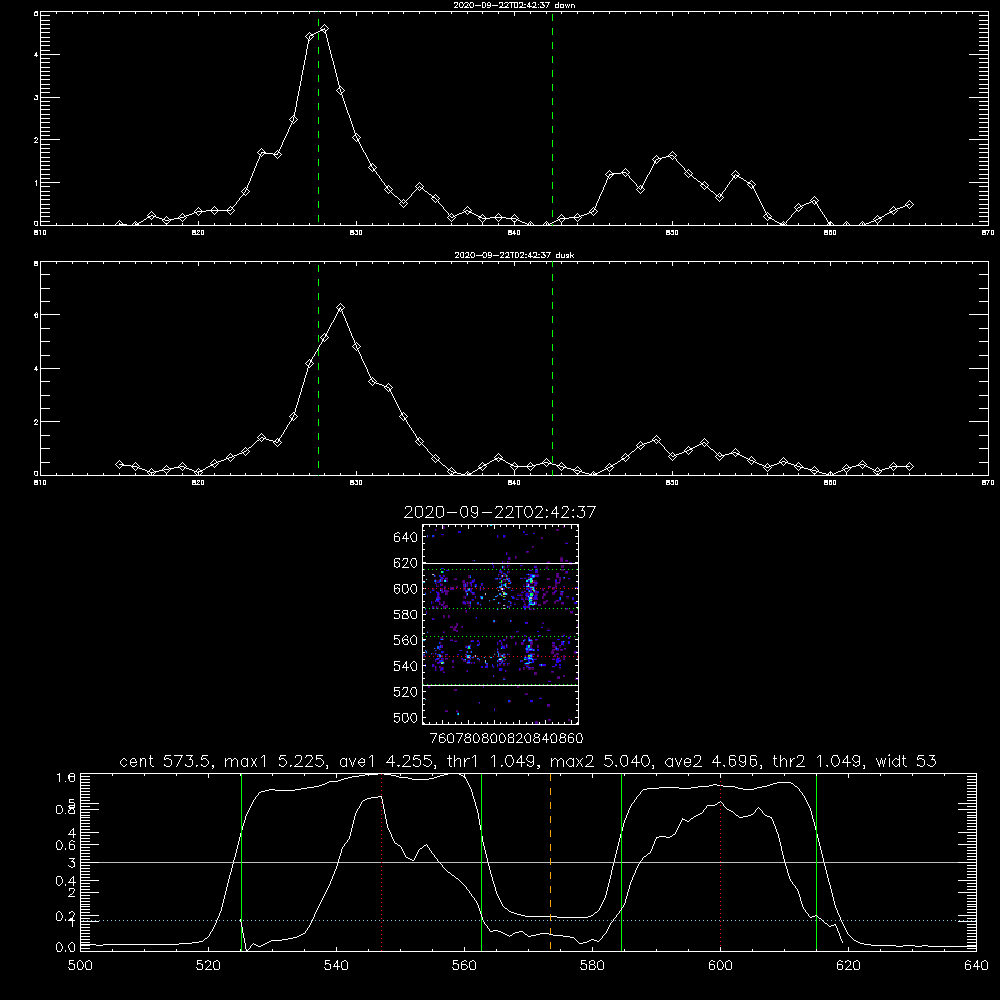Click the bottom plot x-axis label '640'
This screenshot has width=1000, height=1000.
976,966
